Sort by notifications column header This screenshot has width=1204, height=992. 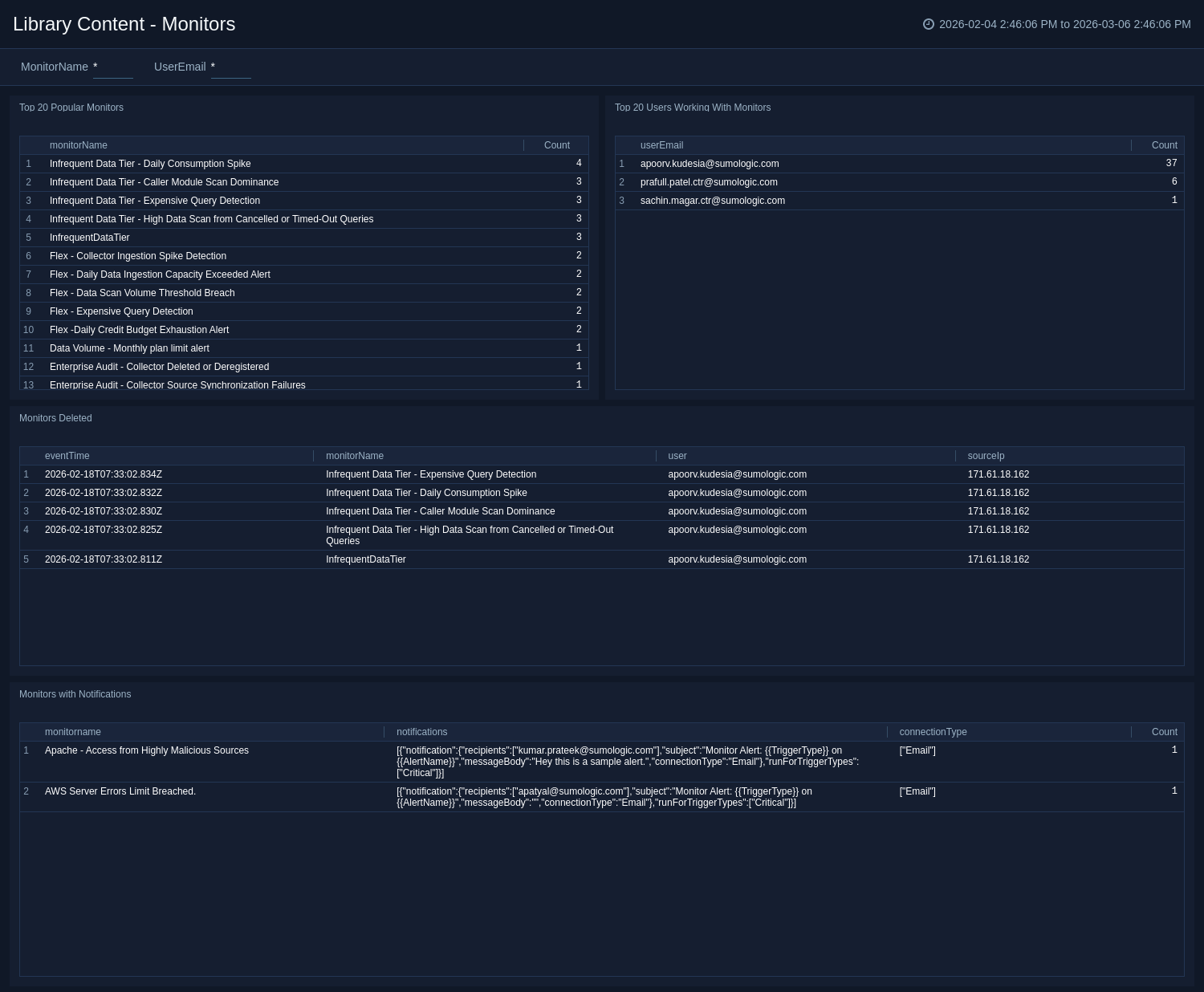(x=421, y=732)
